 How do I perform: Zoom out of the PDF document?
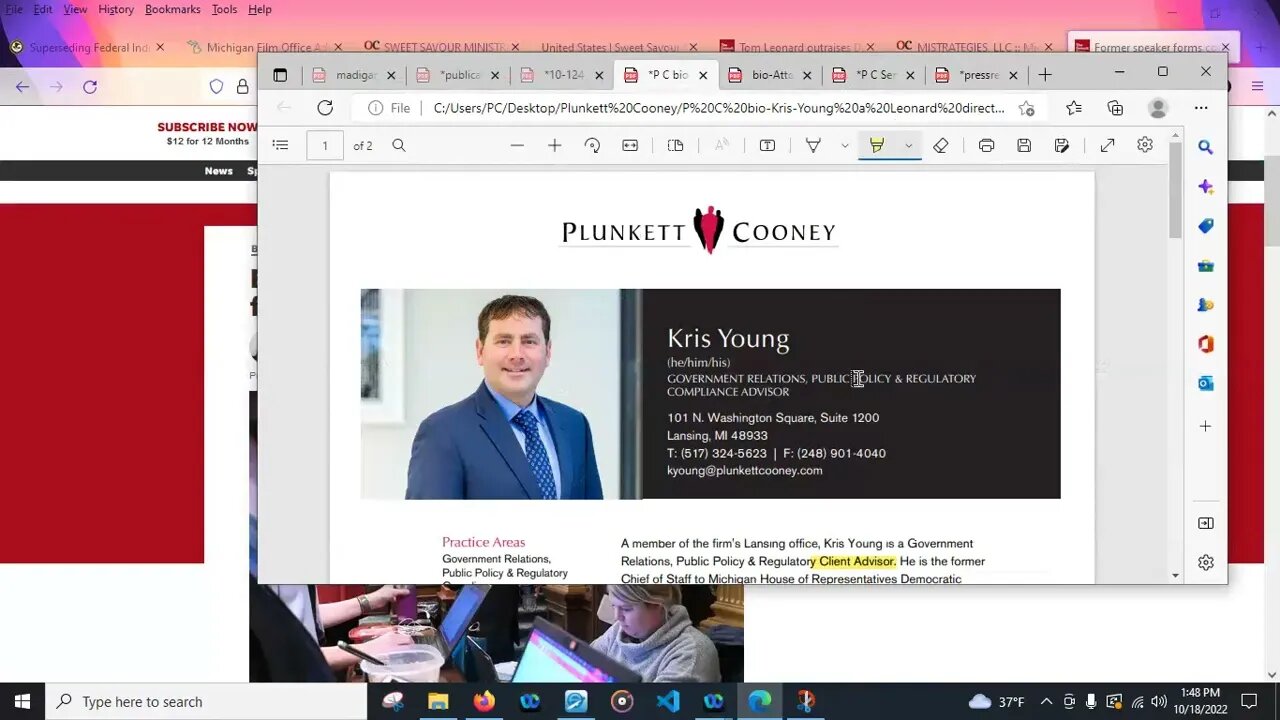(517, 145)
